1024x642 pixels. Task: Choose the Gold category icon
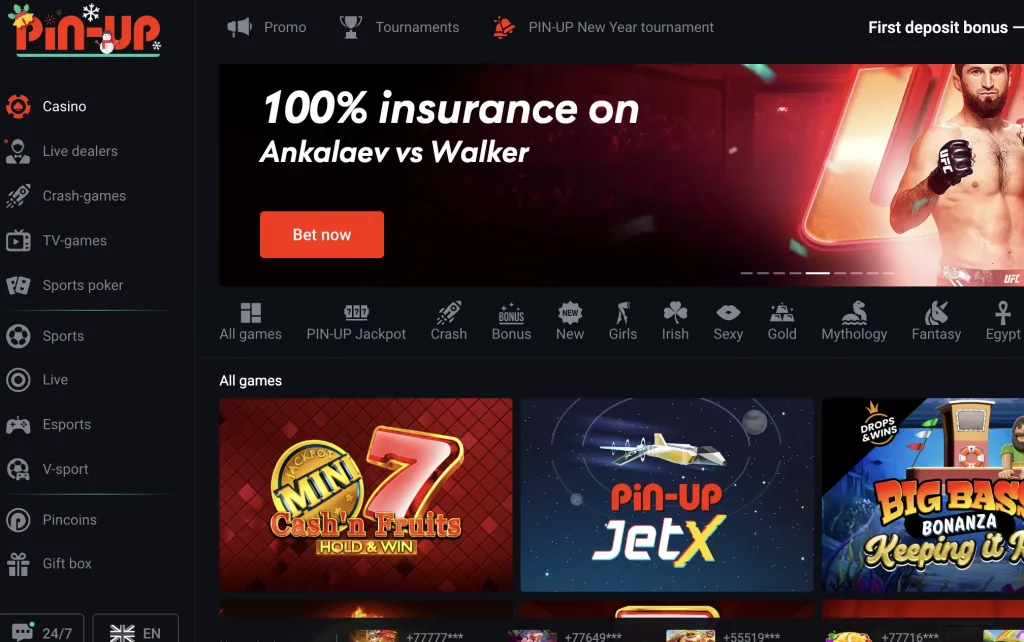pos(782,313)
